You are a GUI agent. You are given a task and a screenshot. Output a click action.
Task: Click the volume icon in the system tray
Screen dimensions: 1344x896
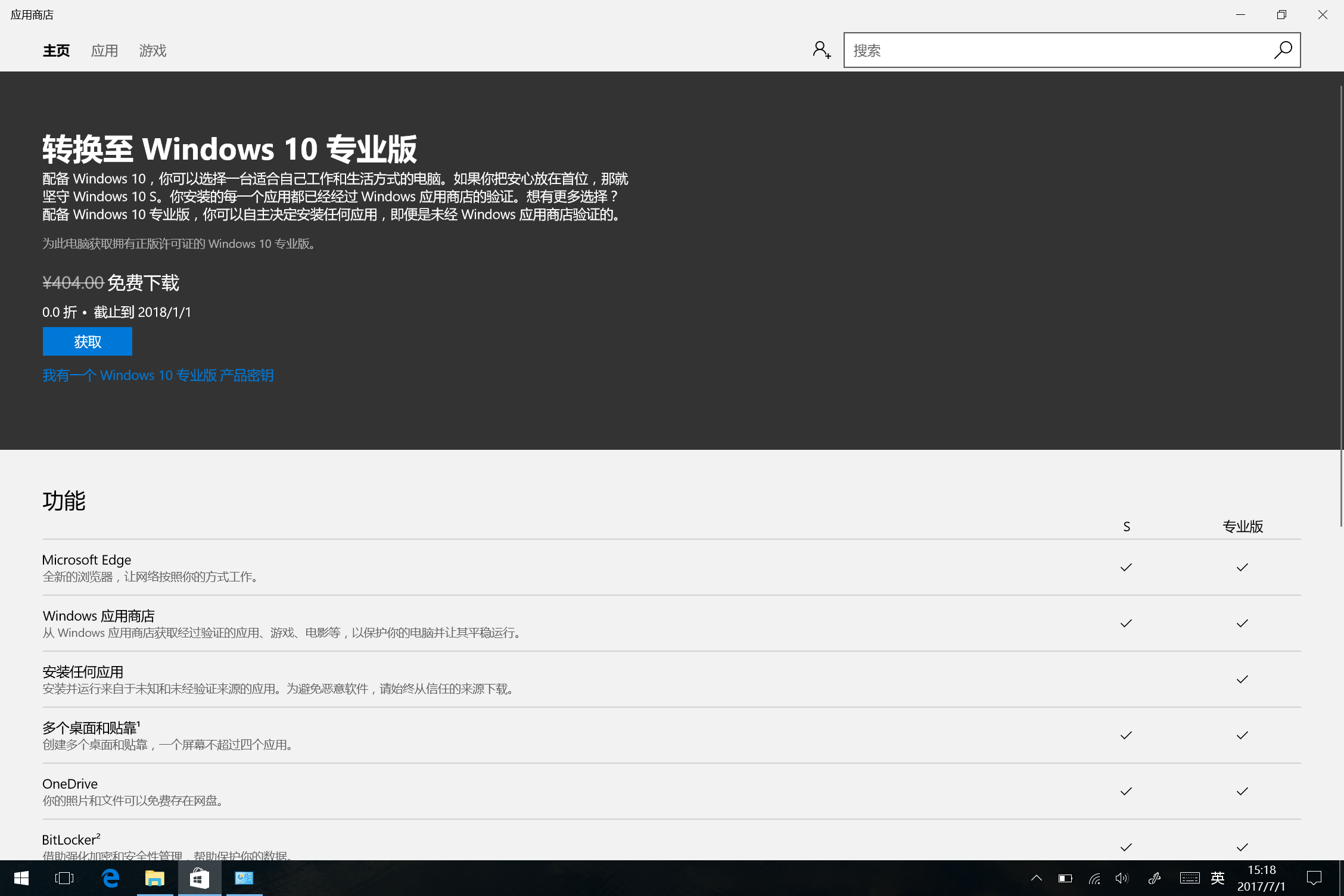coord(1122,878)
